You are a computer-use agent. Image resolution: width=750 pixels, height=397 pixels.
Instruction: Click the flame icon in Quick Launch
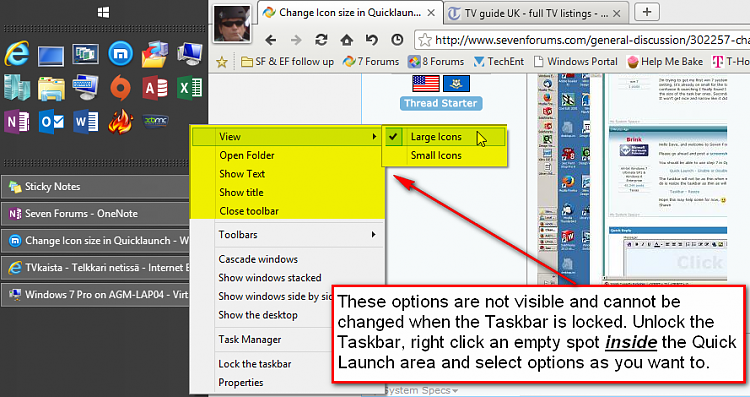[x=121, y=122]
